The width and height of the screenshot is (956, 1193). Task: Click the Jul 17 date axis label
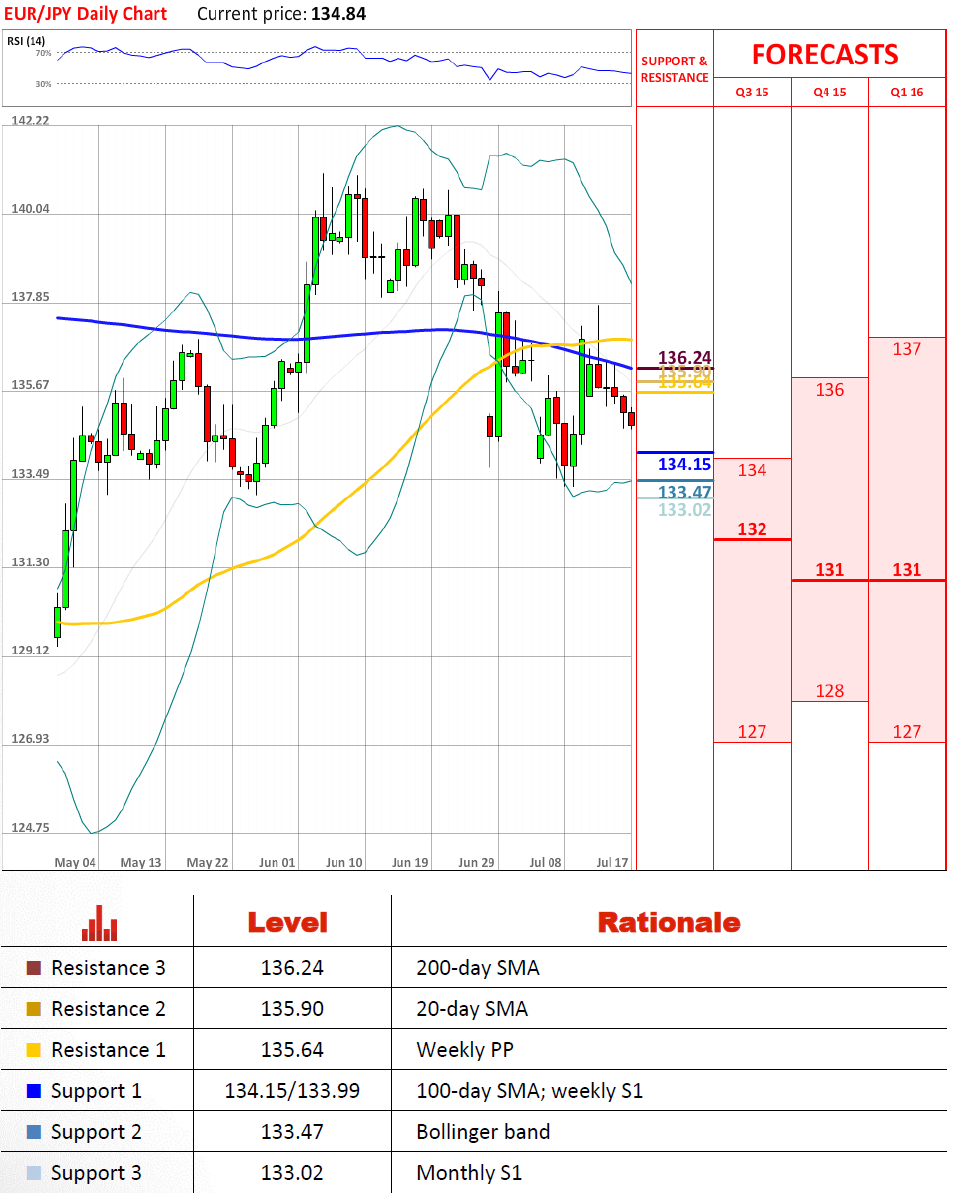tap(612, 863)
